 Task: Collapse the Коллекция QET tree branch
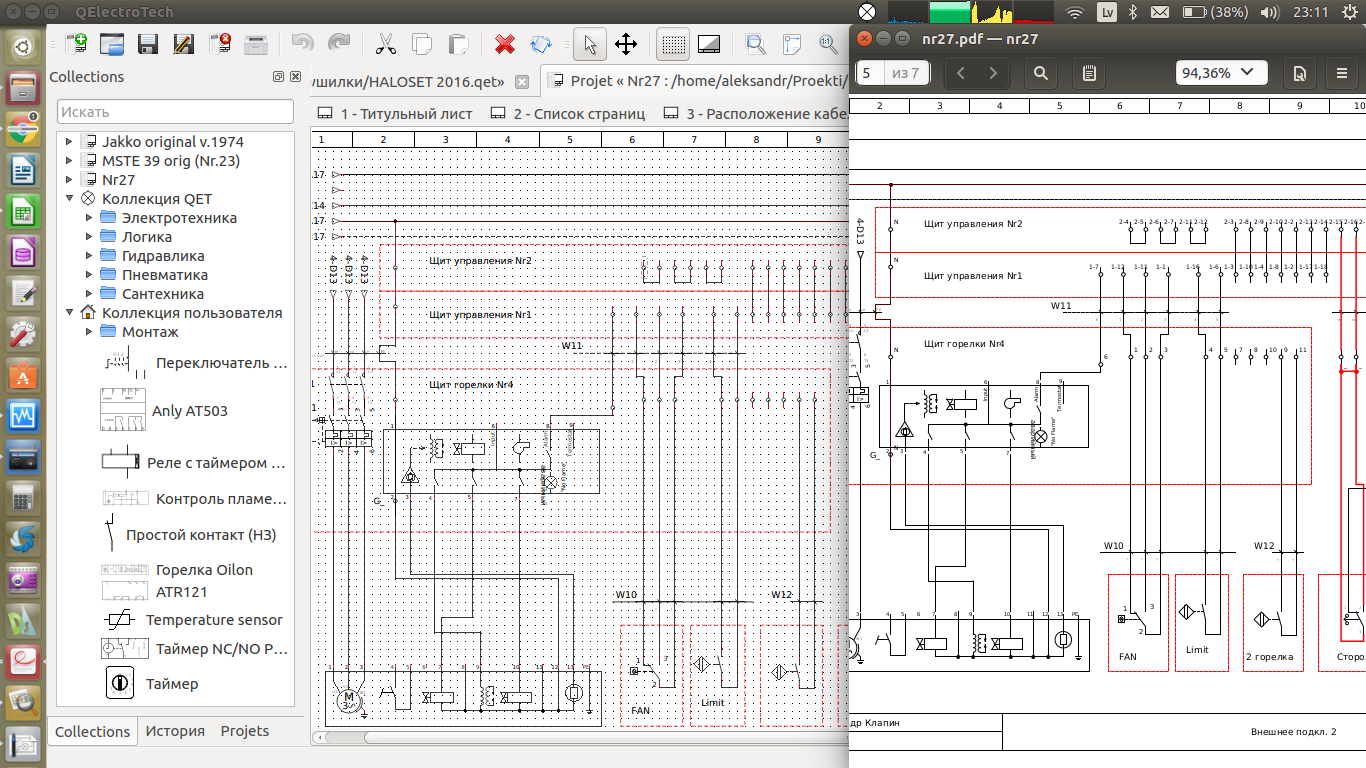[68, 198]
